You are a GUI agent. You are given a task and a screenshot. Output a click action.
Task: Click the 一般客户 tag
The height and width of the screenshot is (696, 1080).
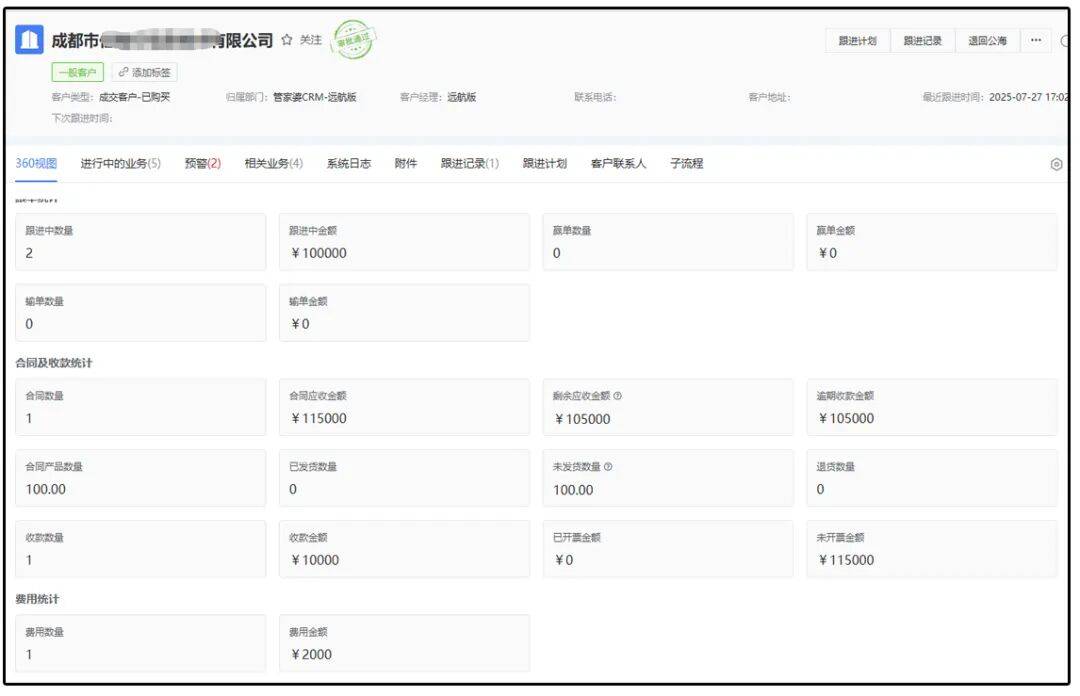click(77, 72)
